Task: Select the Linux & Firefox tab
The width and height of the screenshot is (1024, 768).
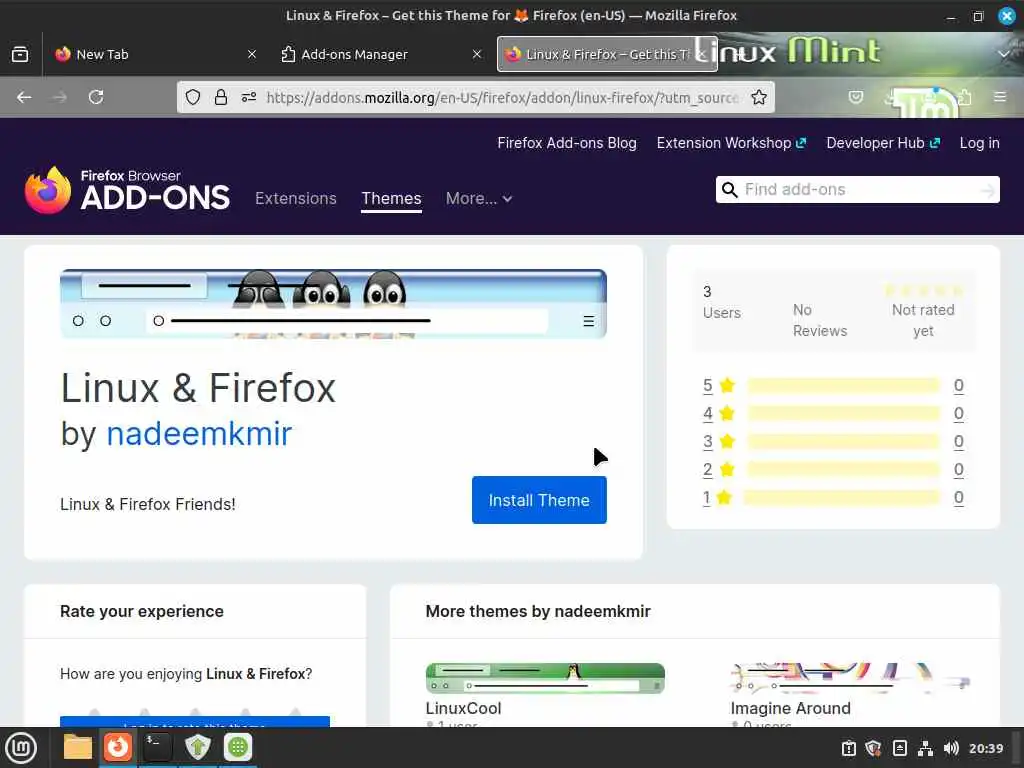Action: [x=607, y=54]
